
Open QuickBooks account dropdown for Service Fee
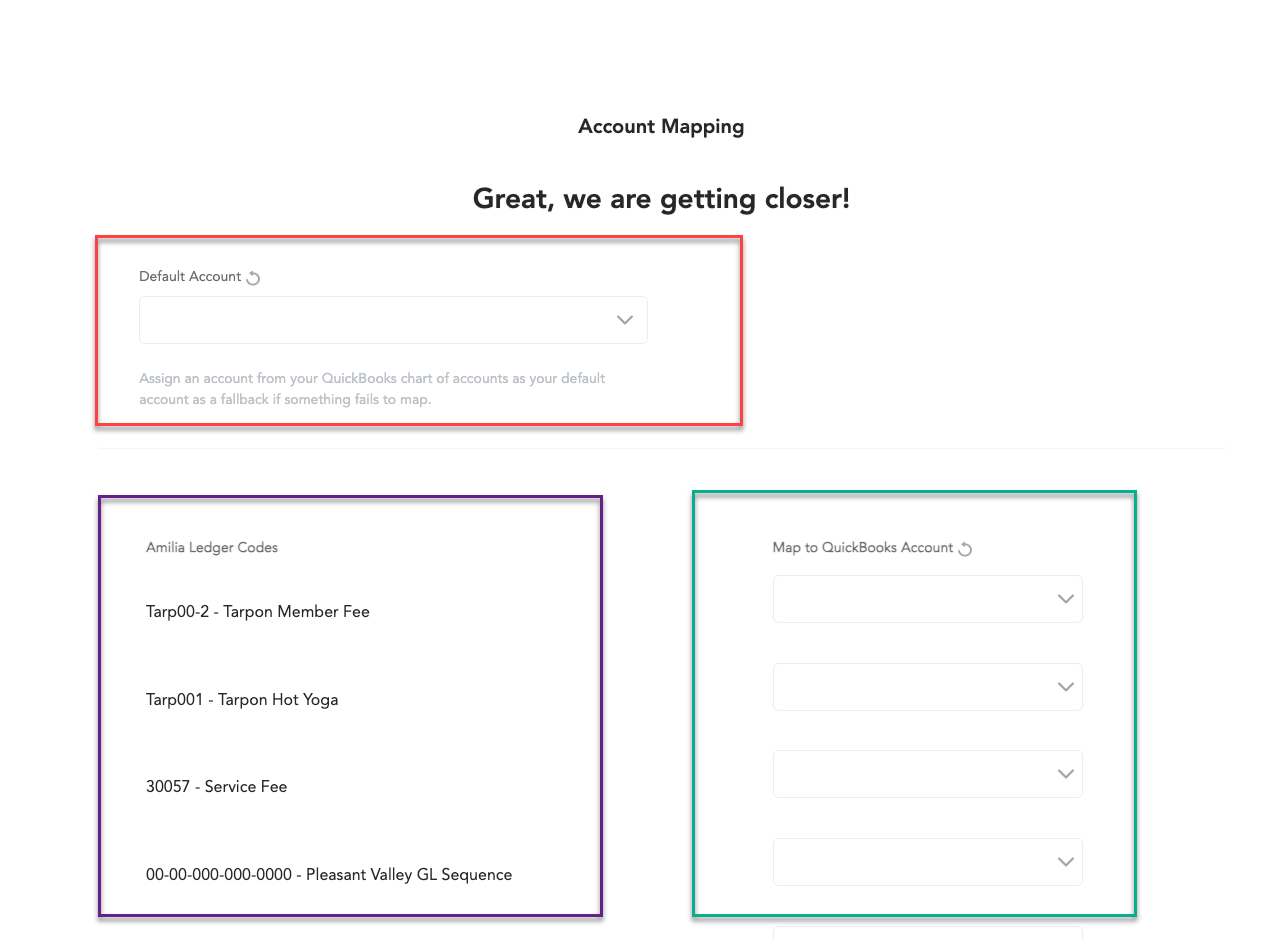(x=927, y=774)
